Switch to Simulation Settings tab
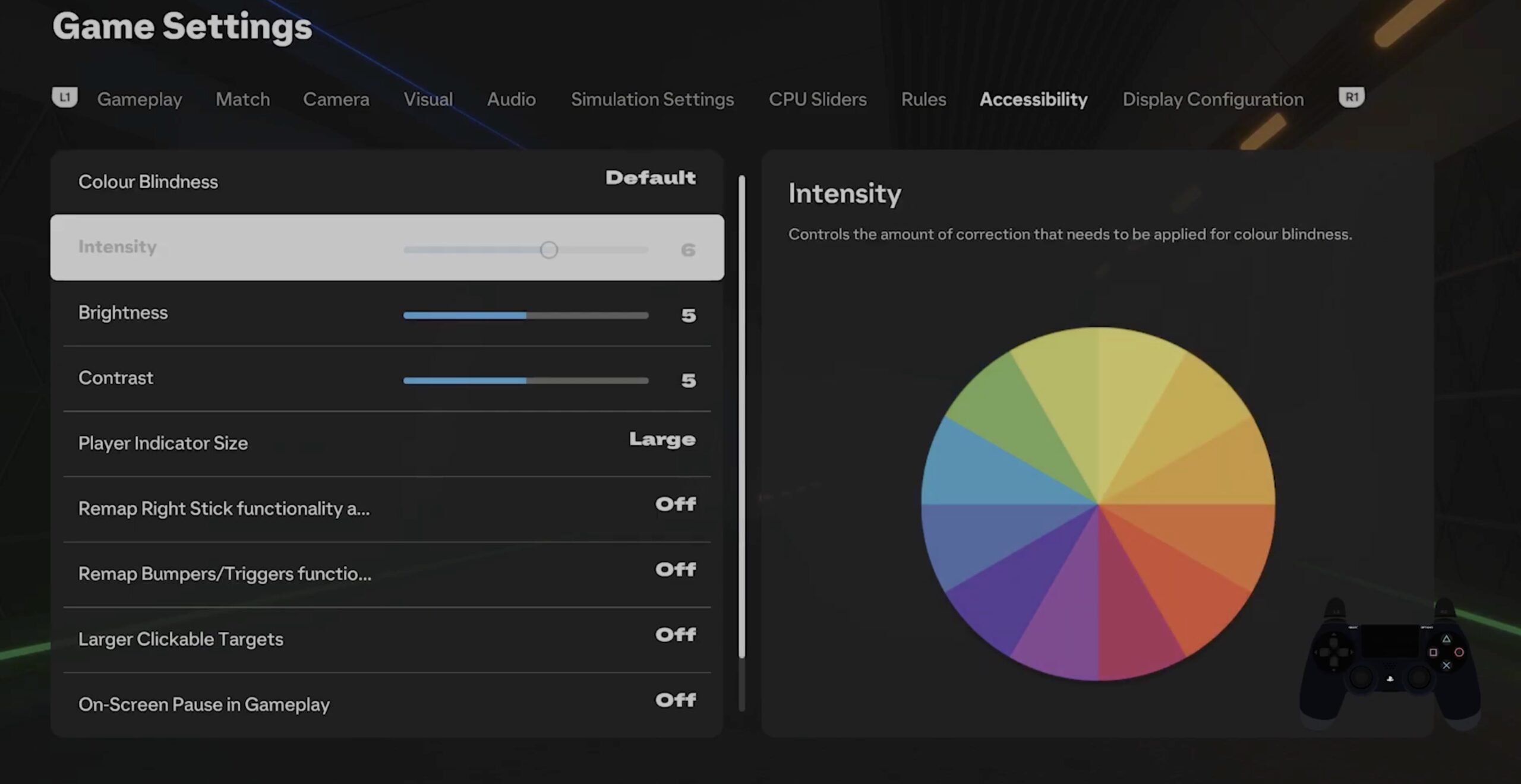This screenshot has height=784, width=1521. (x=652, y=99)
